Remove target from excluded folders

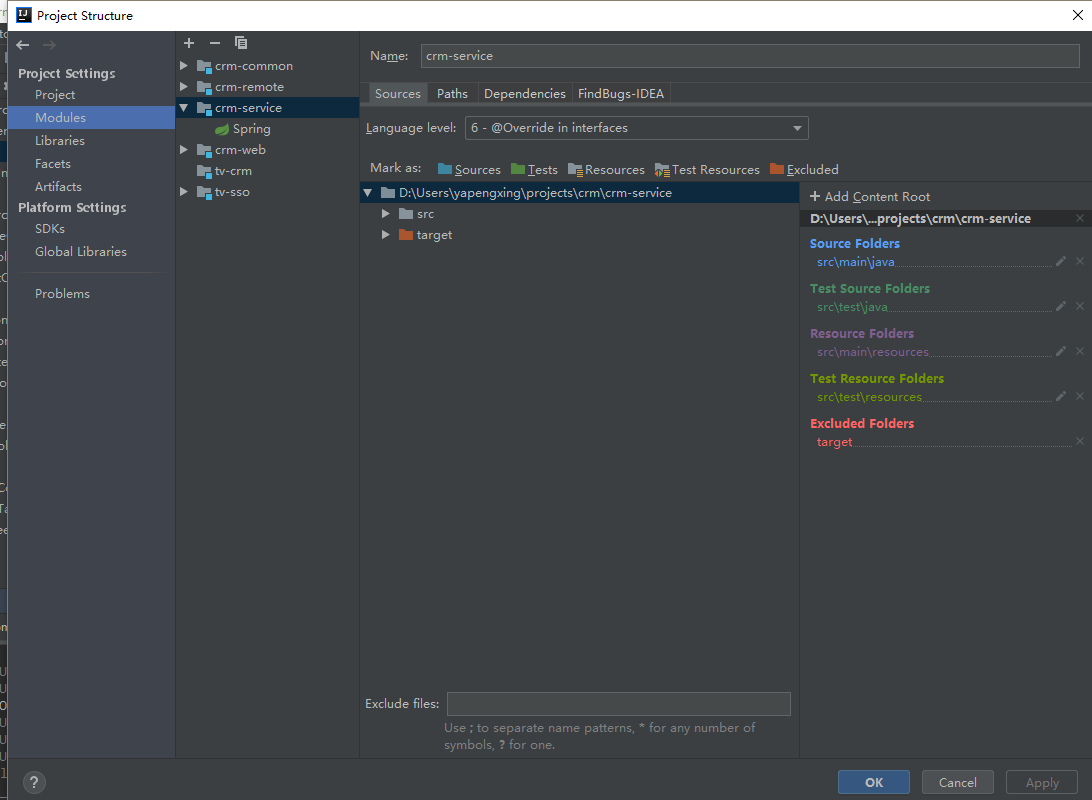pyautogui.click(x=1079, y=441)
